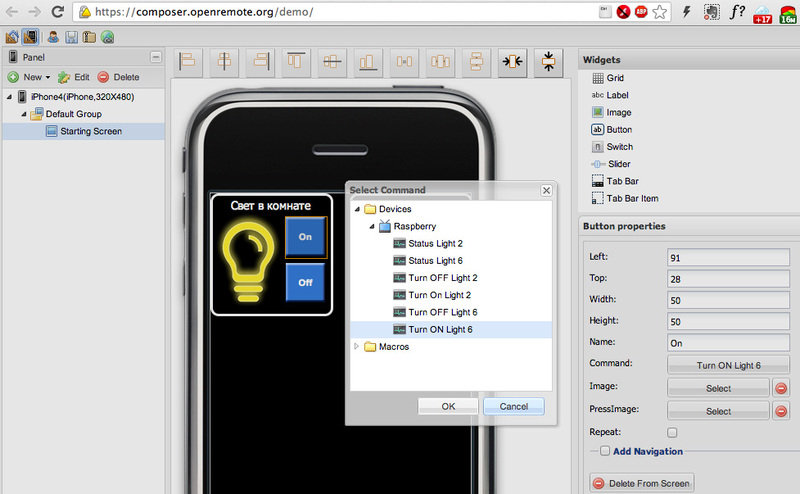
Task: Align selected widgets to top edge
Action: tap(296, 62)
